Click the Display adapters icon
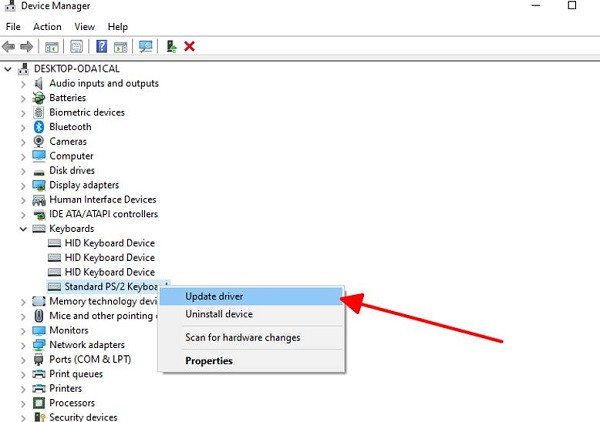 [x=39, y=185]
